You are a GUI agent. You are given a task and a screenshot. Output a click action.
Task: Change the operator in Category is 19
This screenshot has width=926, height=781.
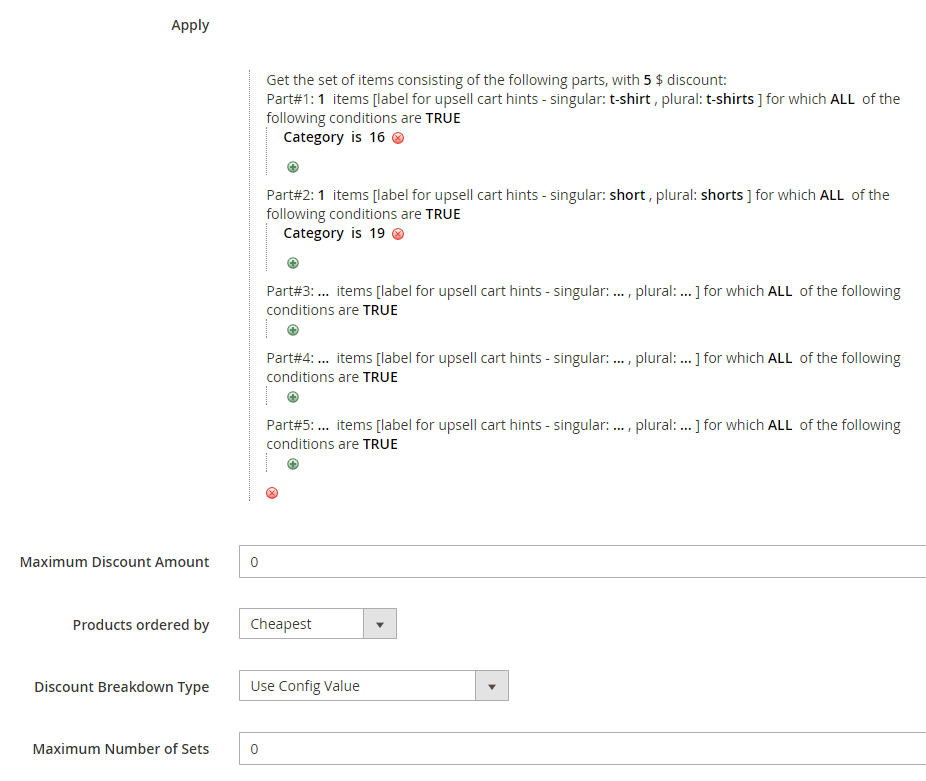(356, 234)
